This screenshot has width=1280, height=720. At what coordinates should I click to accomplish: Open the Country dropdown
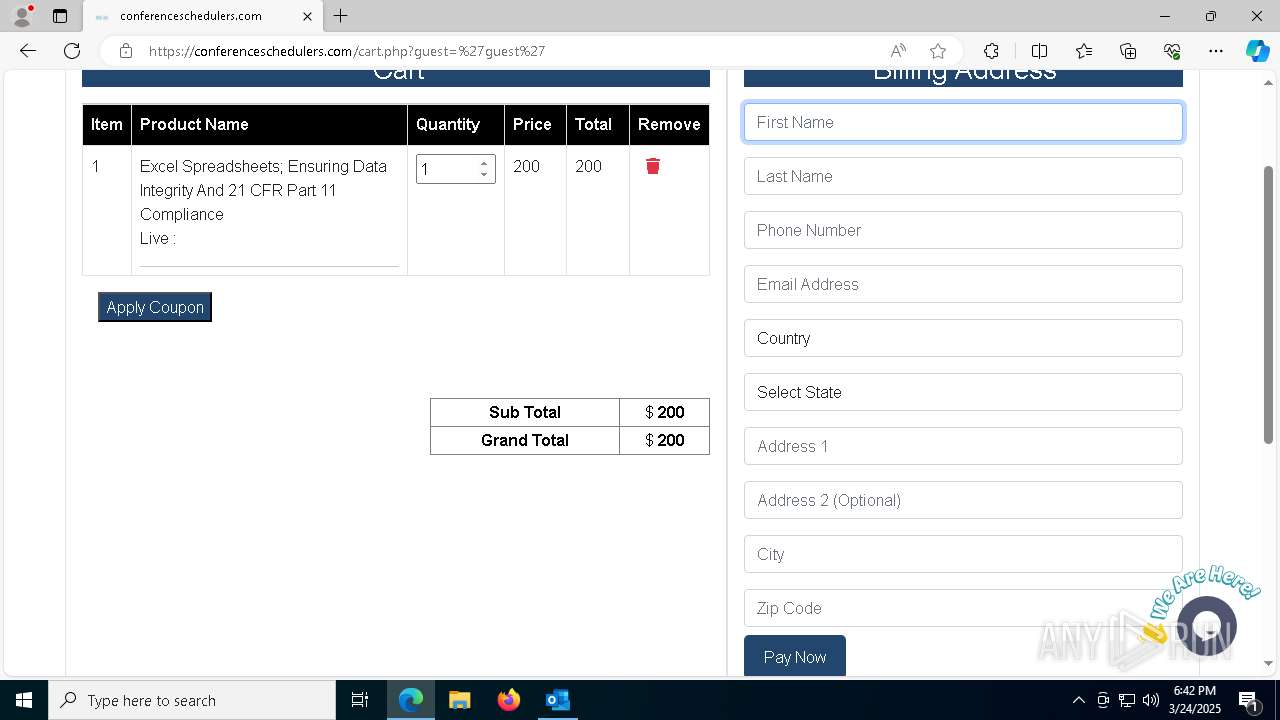[963, 338]
